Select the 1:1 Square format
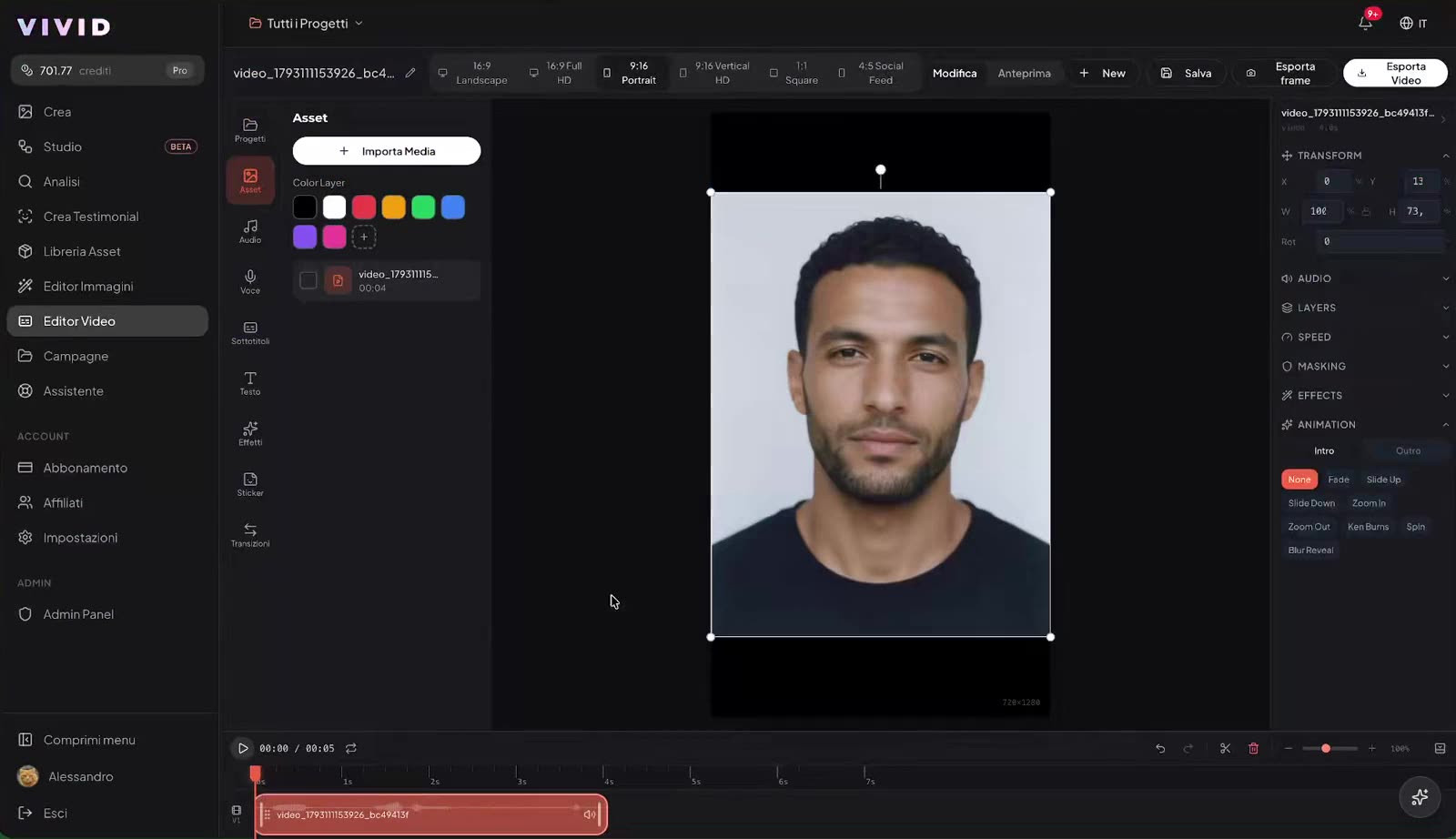This screenshot has height=839, width=1456. 794,73
